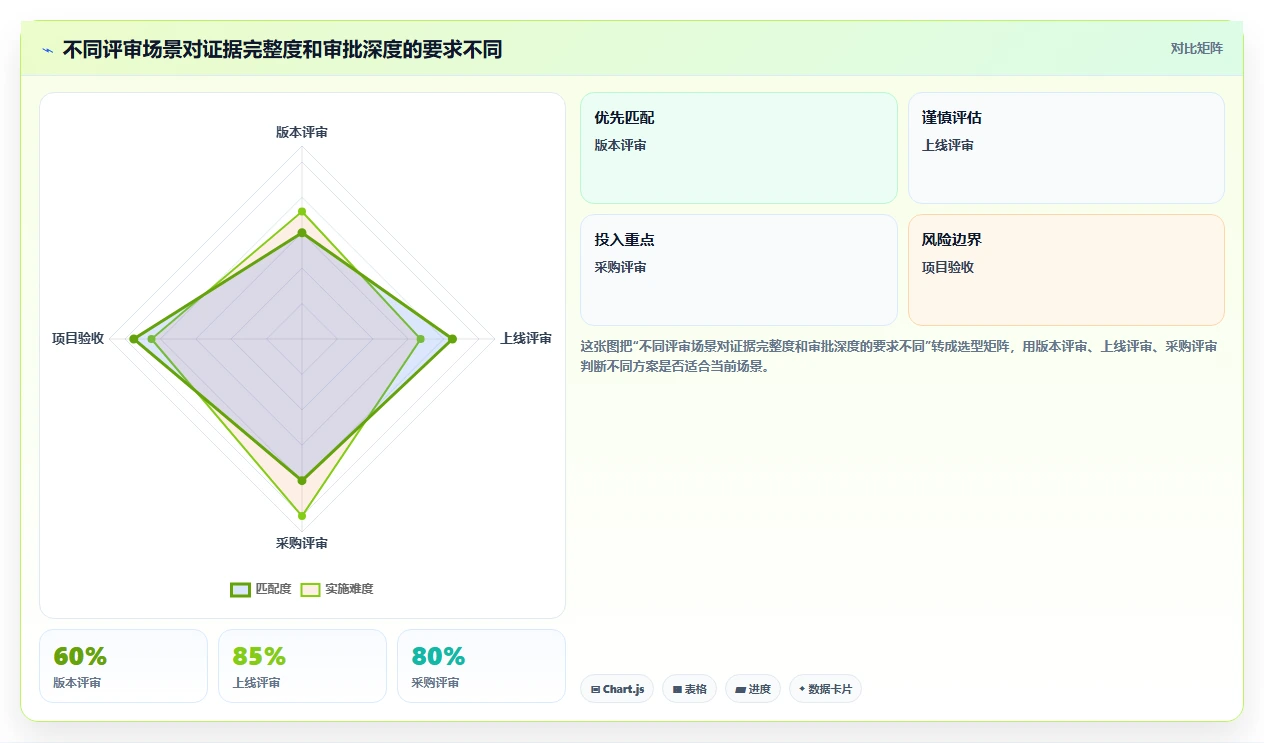Click the 实施难度 data point on 采购评审 axis
Screen dimensions: 1264x743
(x=302, y=516)
